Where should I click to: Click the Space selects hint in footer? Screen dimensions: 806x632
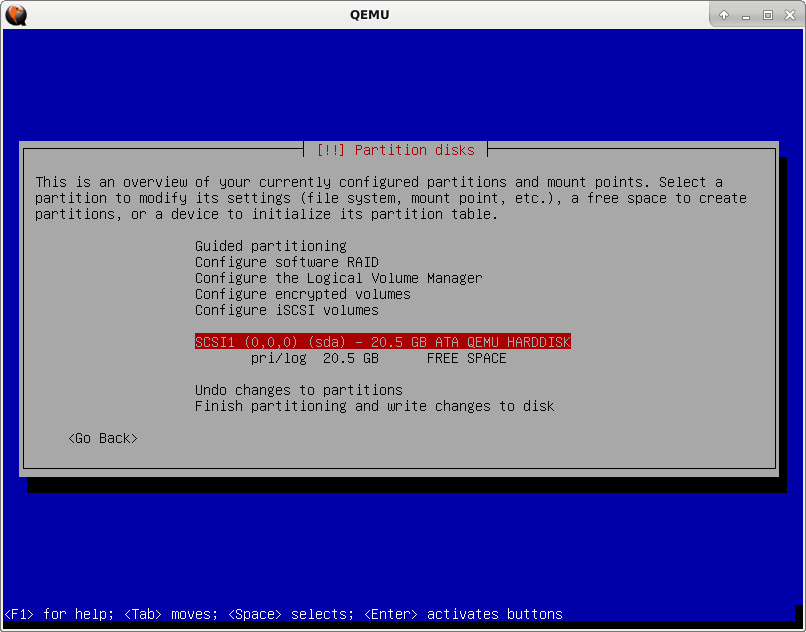291,614
